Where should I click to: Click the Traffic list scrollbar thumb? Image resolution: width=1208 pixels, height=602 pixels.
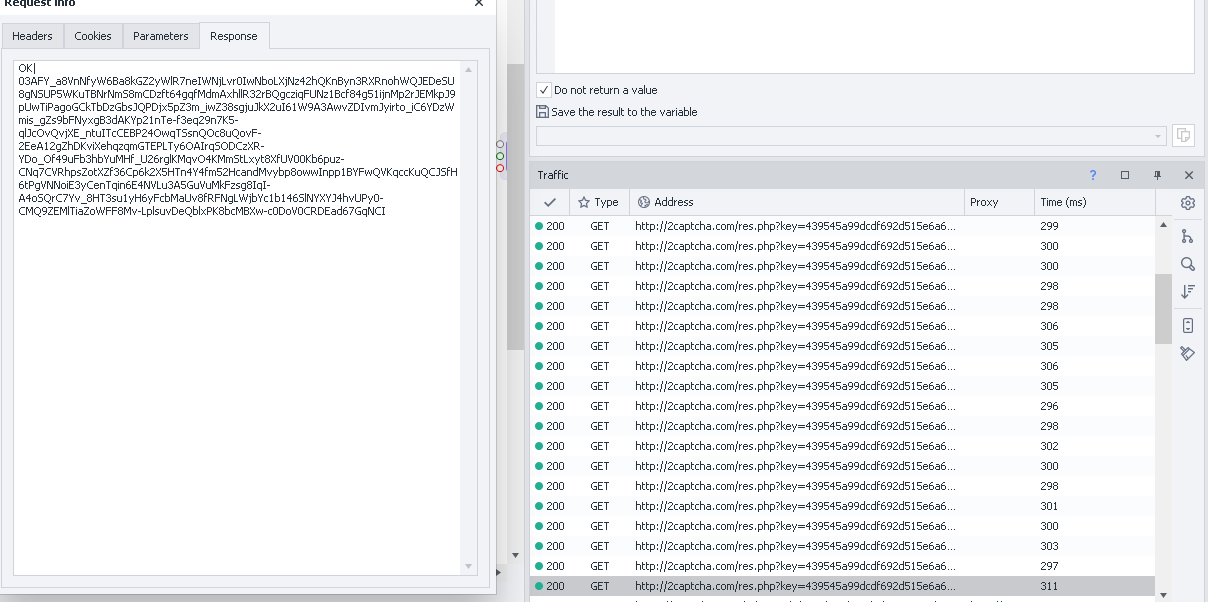click(x=1163, y=309)
